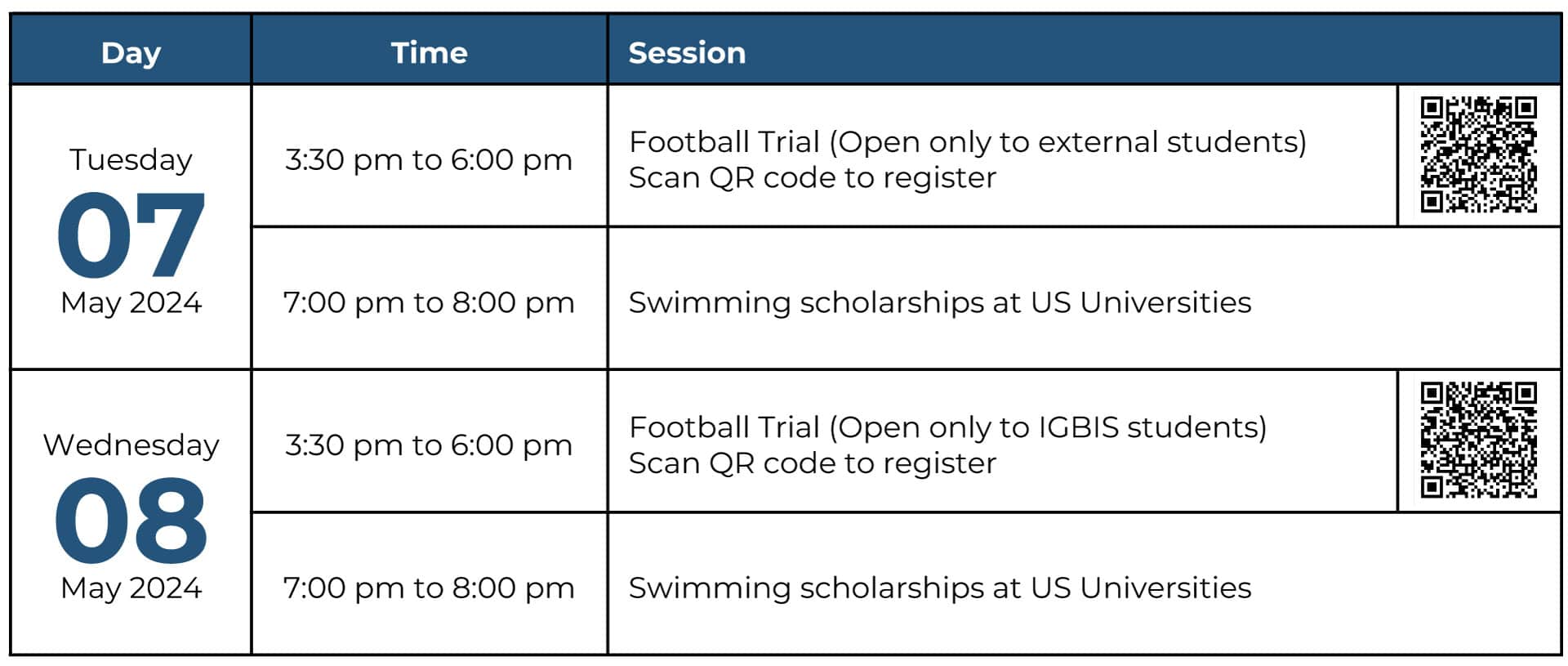Select Tuesday's 7:00 pm to 8:00 pm time
The width and height of the screenshot is (1568, 666).
(x=429, y=302)
